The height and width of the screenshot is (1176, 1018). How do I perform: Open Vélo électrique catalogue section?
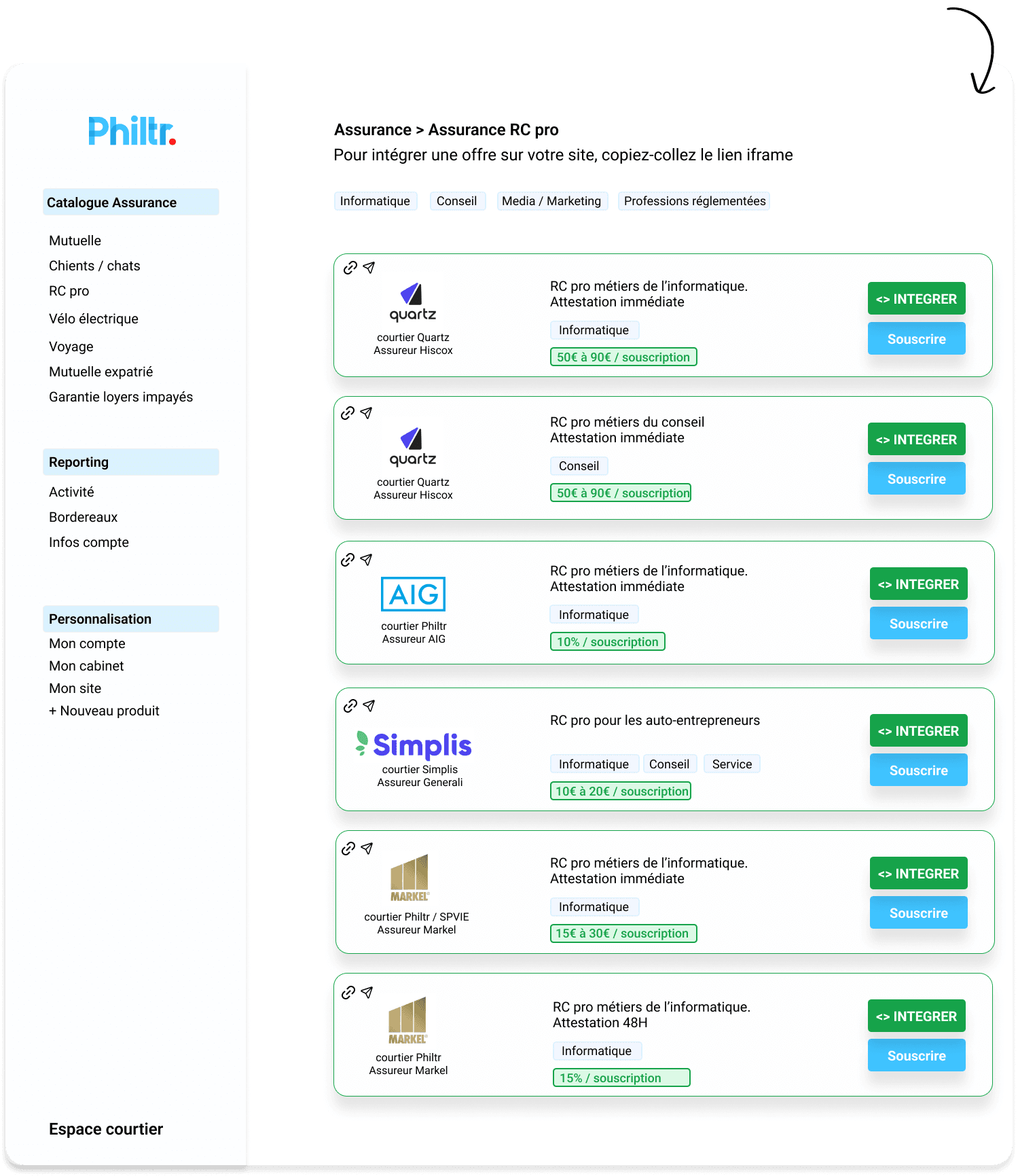point(94,319)
